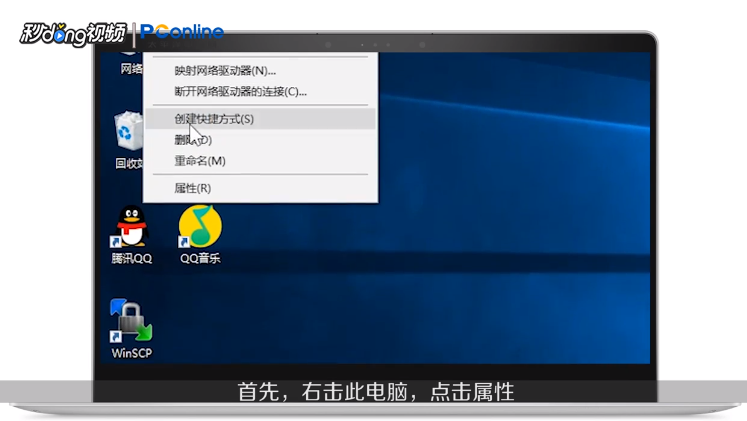Pick 删除(D) from the context menu
This screenshot has width=747, height=421.
click(x=260, y=140)
